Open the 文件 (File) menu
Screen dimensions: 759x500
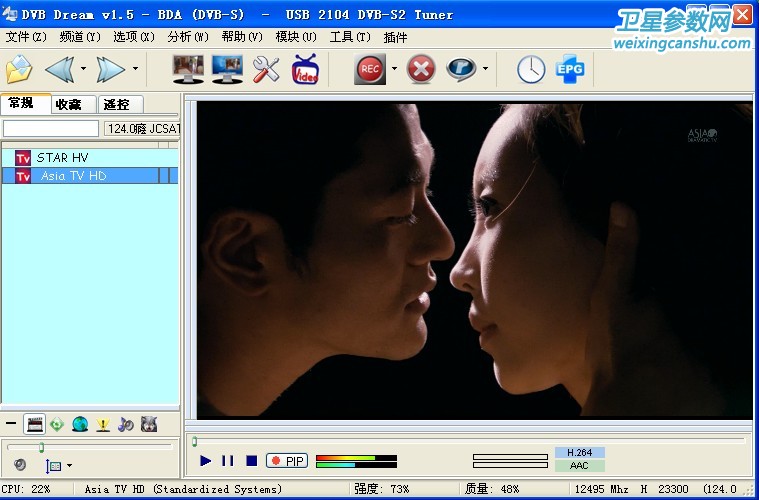26,37
